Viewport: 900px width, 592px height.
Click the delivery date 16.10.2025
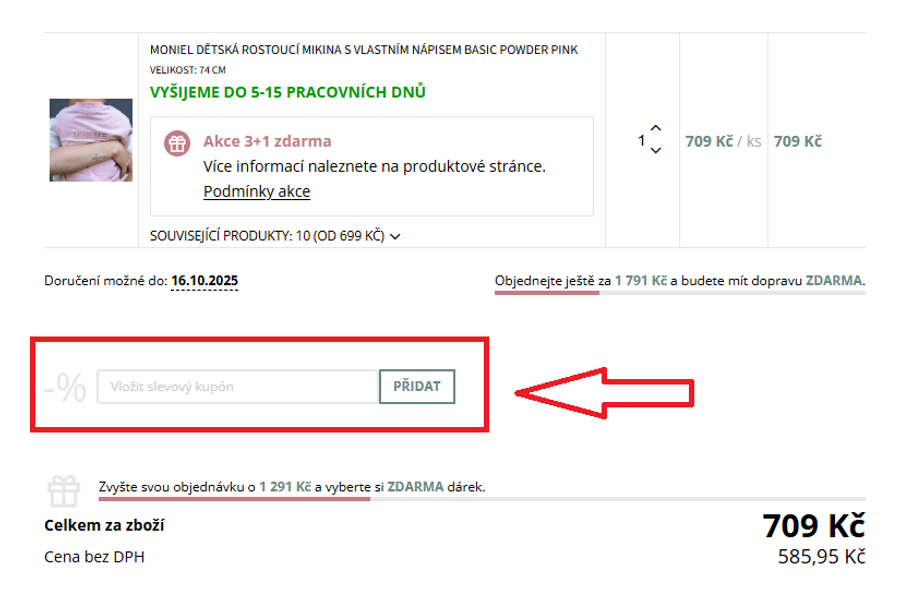[204, 280]
